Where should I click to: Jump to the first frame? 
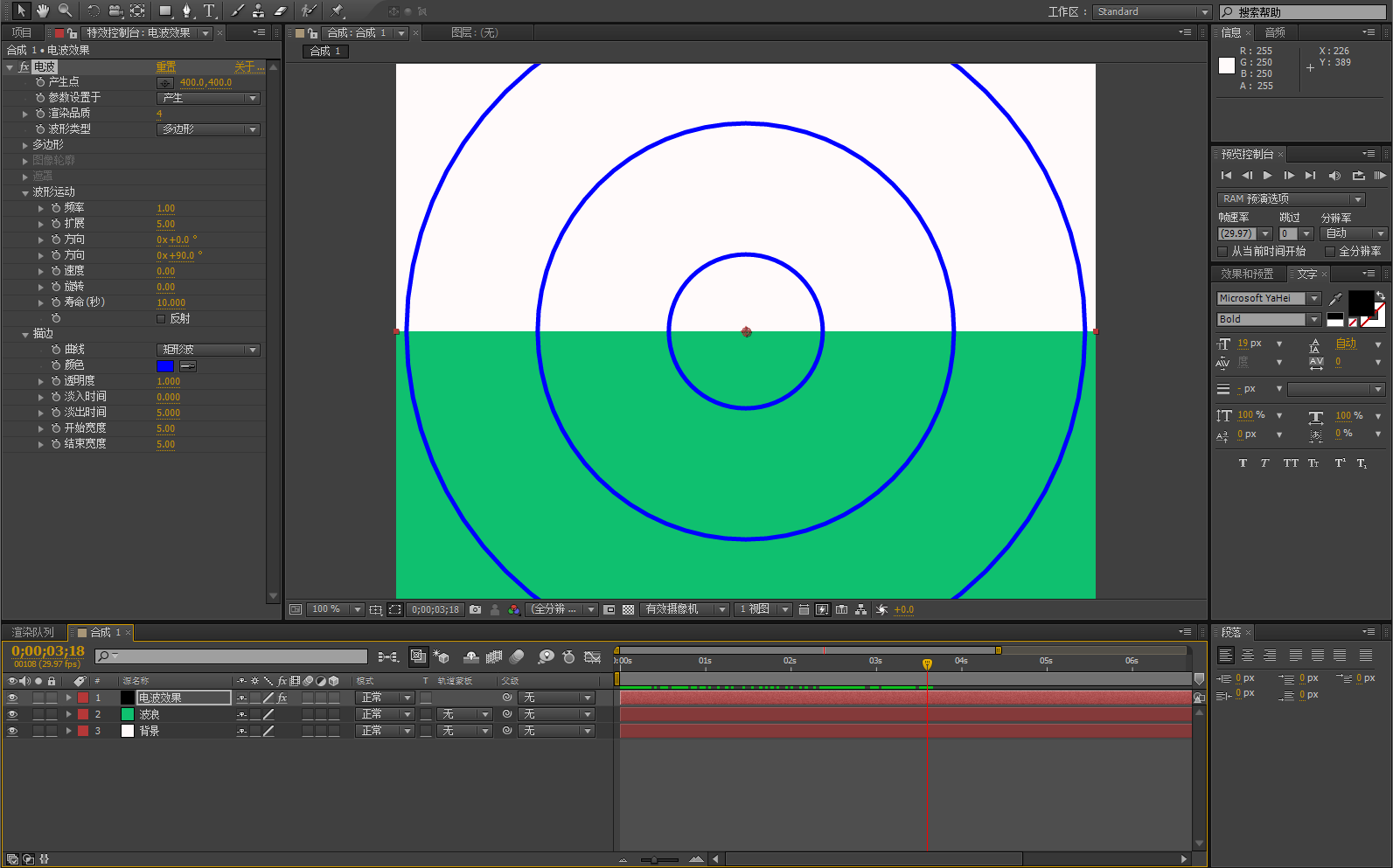point(1226,176)
